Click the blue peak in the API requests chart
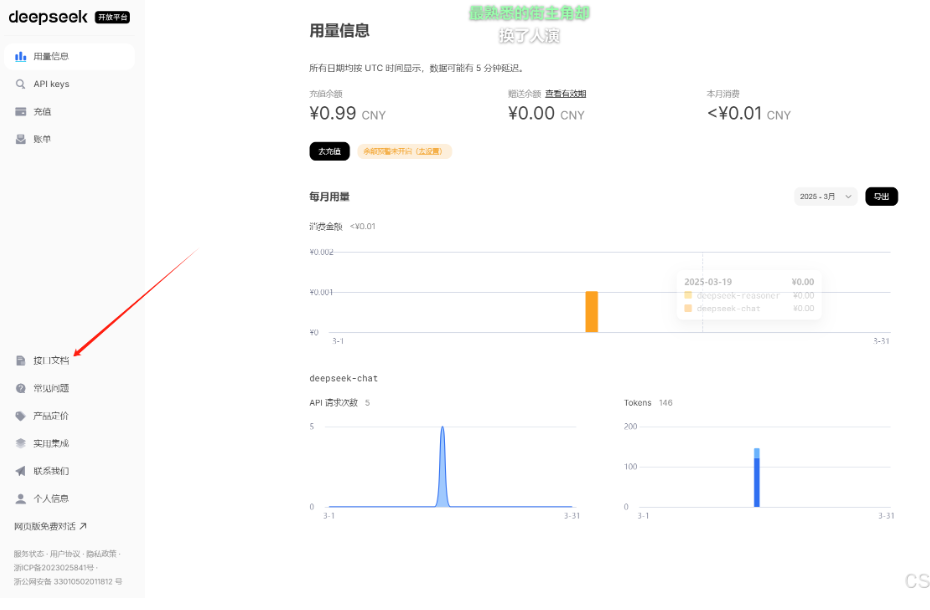 point(442,466)
